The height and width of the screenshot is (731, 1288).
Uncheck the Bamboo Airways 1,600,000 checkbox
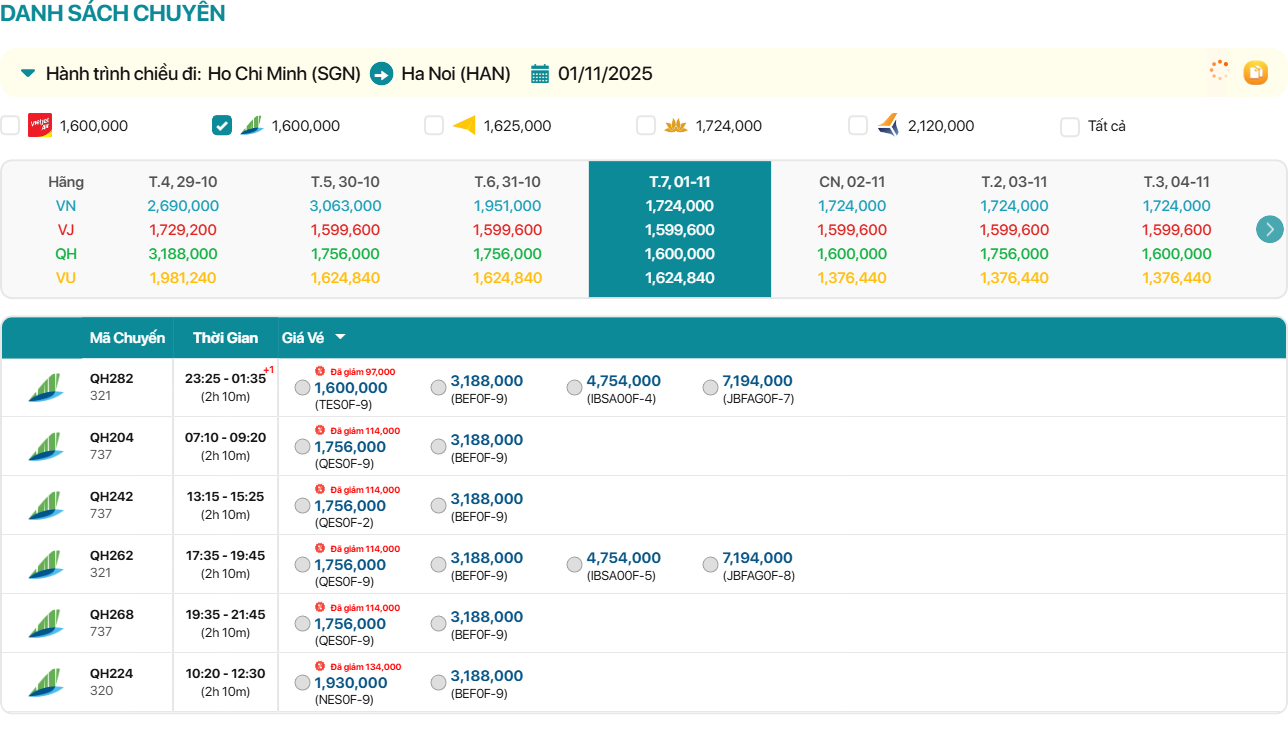222,126
